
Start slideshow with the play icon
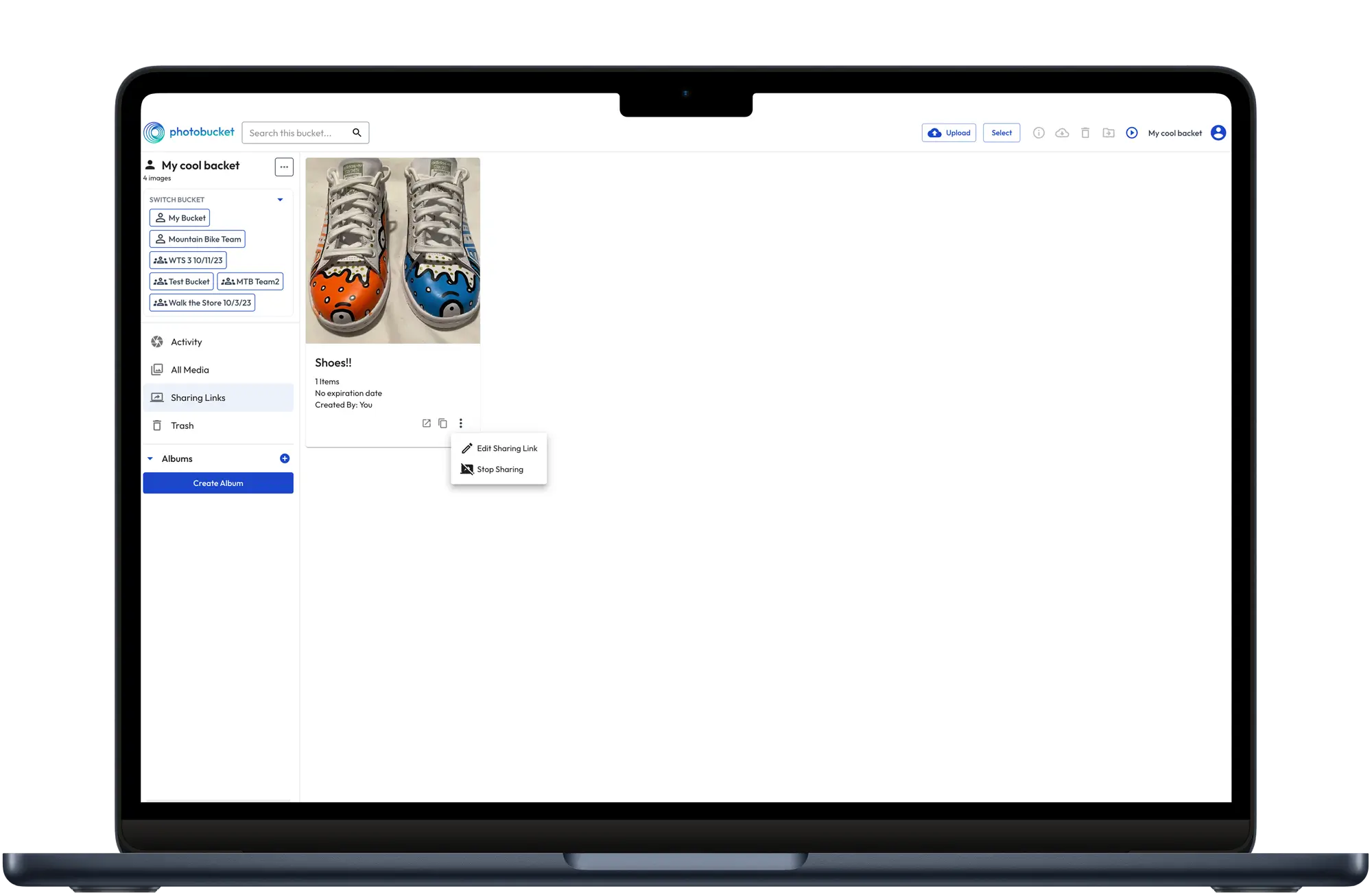[x=1132, y=132]
